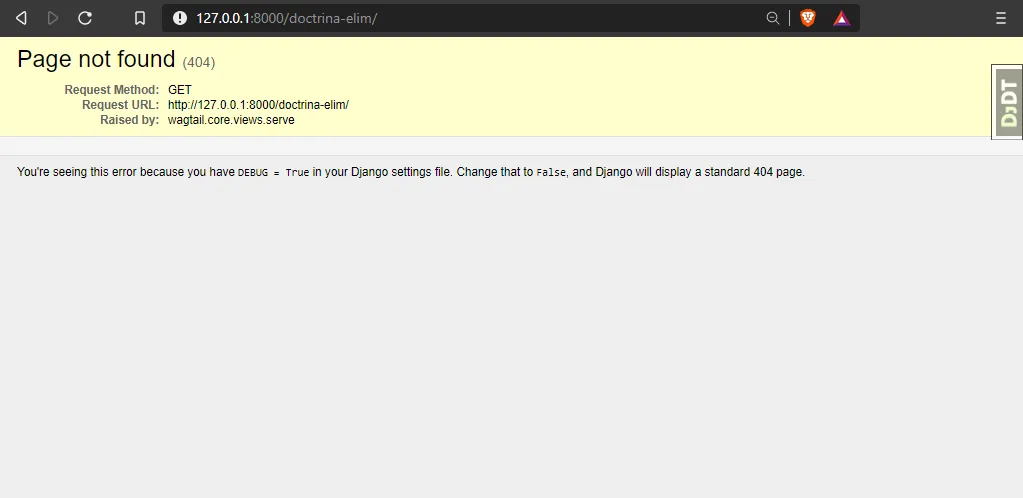The height and width of the screenshot is (498, 1023).
Task: Go back to the previous page
Action: click(x=21, y=18)
